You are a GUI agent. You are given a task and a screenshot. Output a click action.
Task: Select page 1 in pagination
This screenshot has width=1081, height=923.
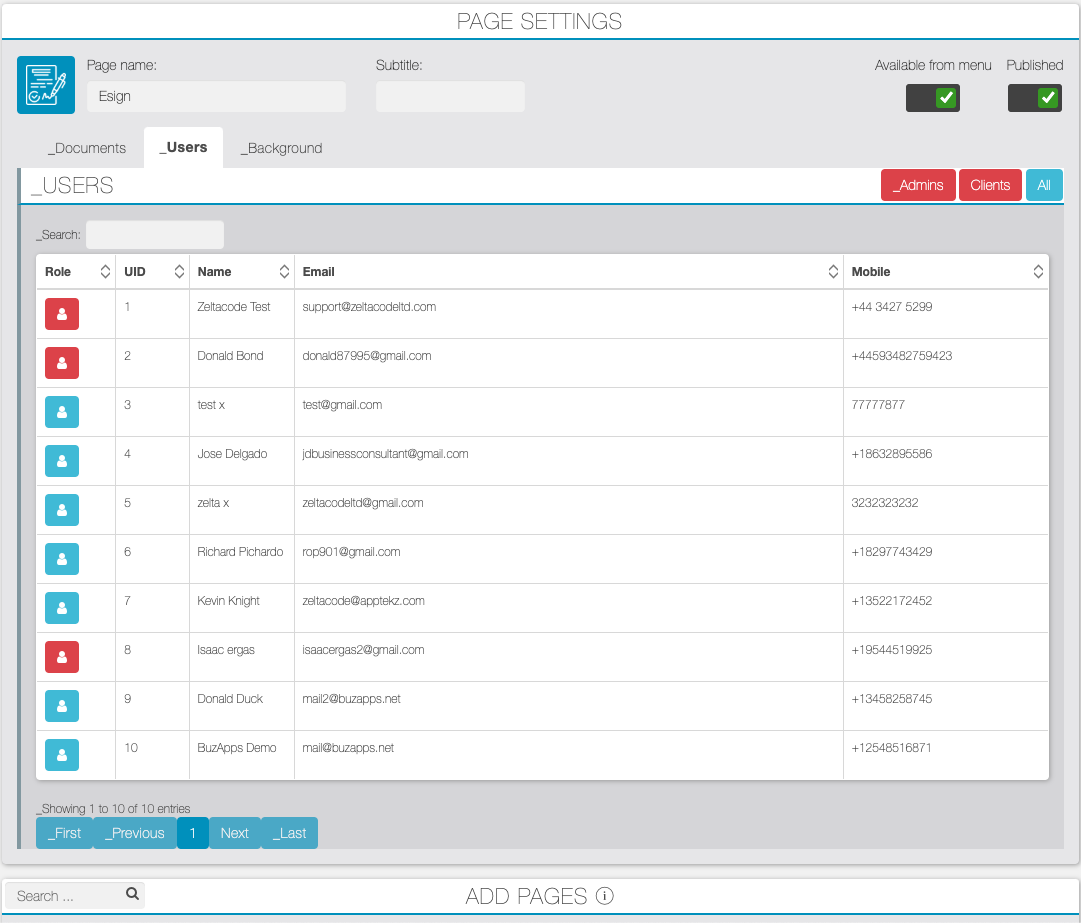tap(193, 833)
